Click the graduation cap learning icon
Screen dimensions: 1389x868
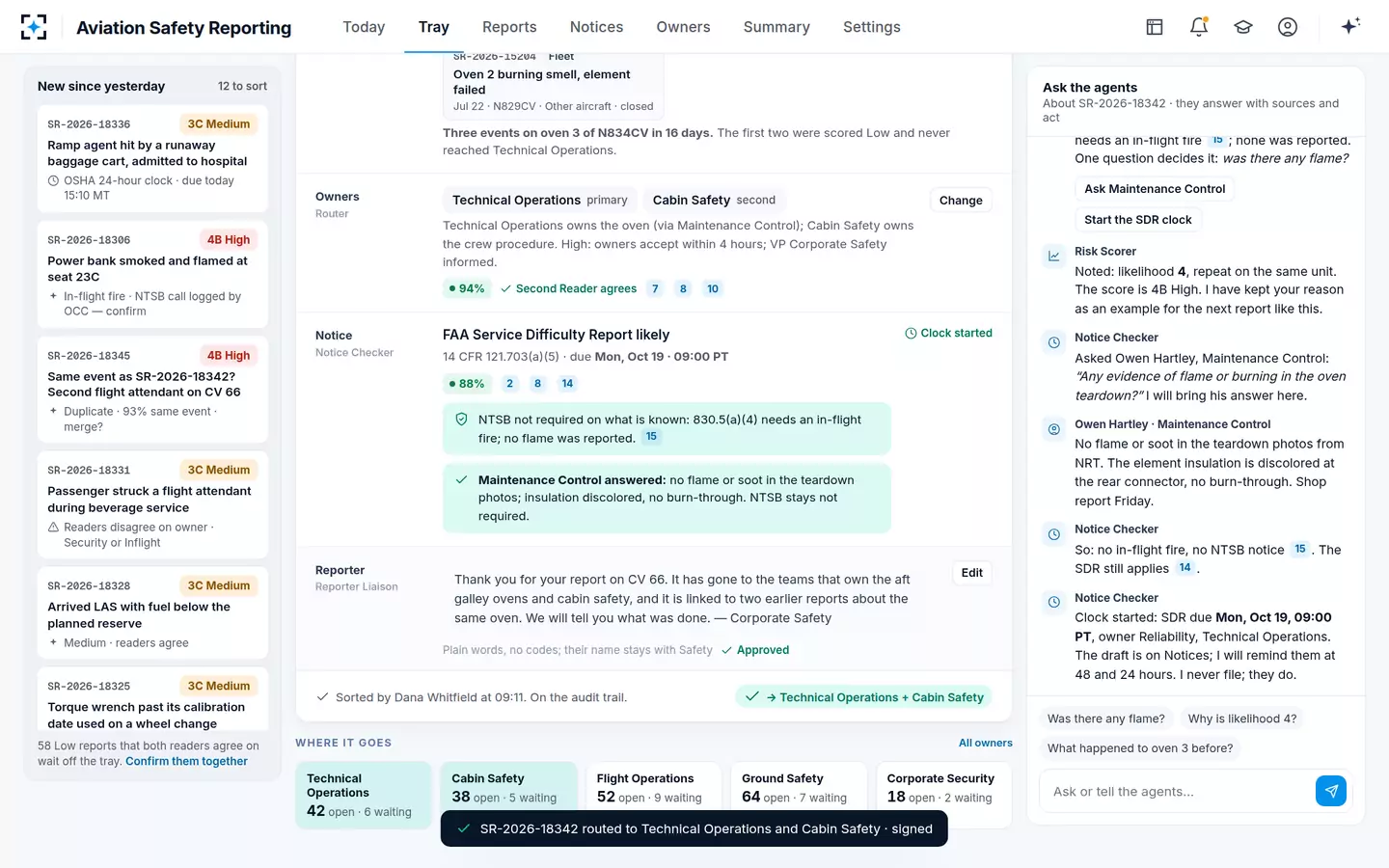[x=1243, y=27]
